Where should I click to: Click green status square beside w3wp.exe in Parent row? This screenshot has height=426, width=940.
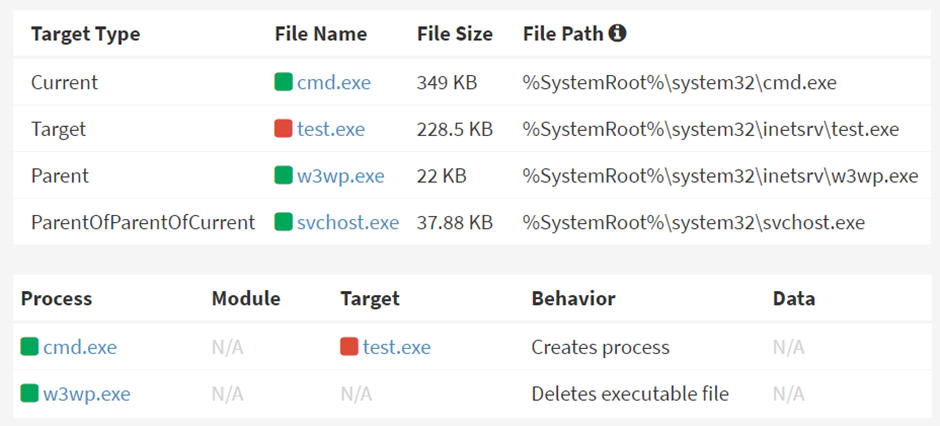tap(283, 176)
